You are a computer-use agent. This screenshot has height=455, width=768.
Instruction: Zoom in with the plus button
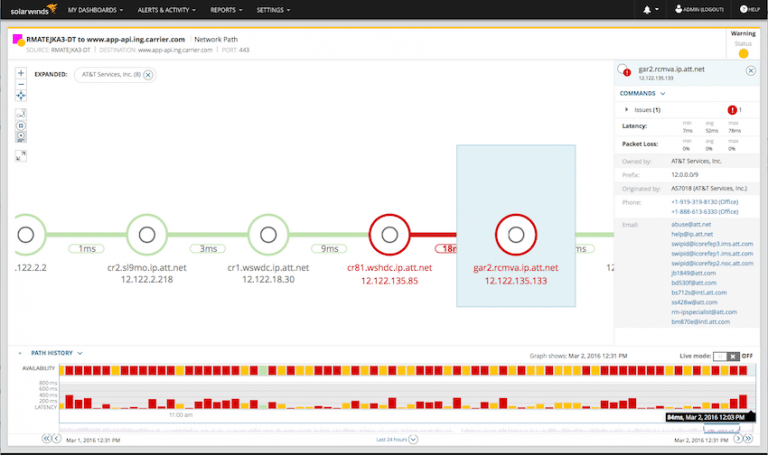21,73
